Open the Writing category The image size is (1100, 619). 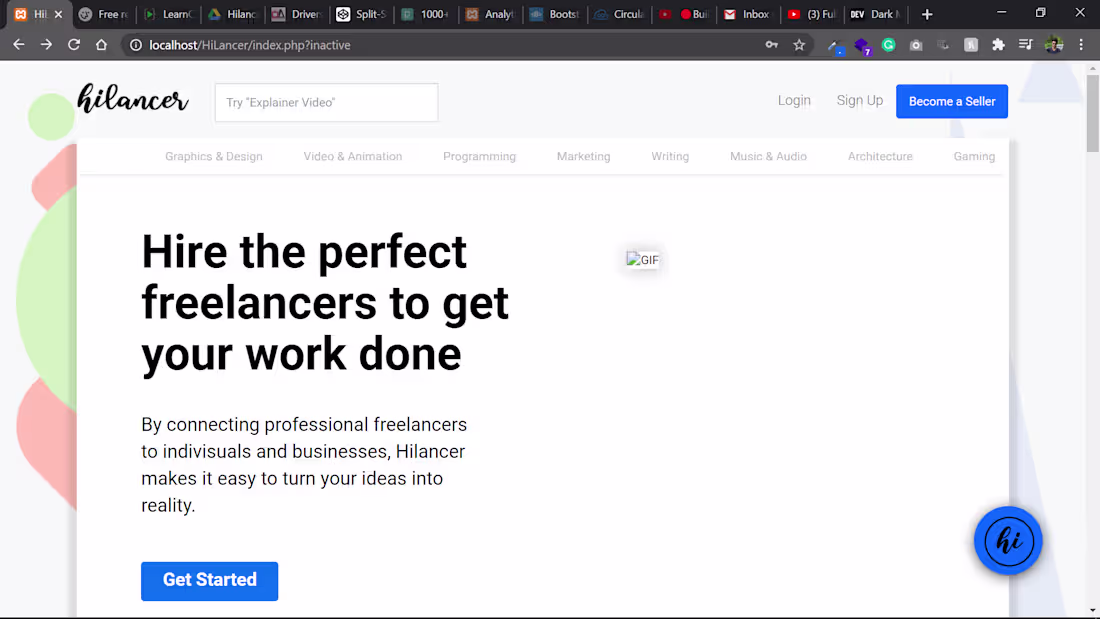click(x=670, y=157)
